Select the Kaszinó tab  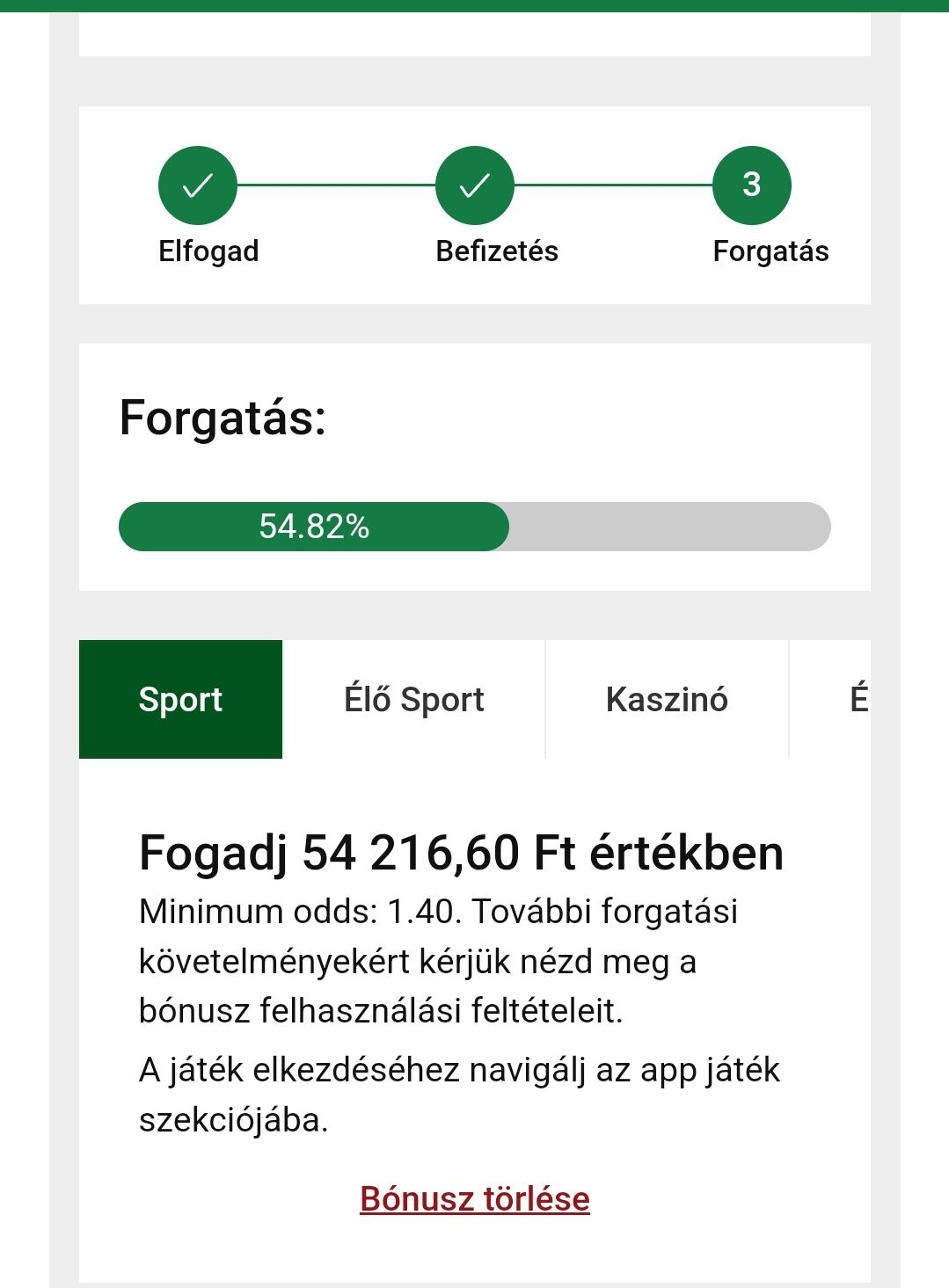point(667,700)
